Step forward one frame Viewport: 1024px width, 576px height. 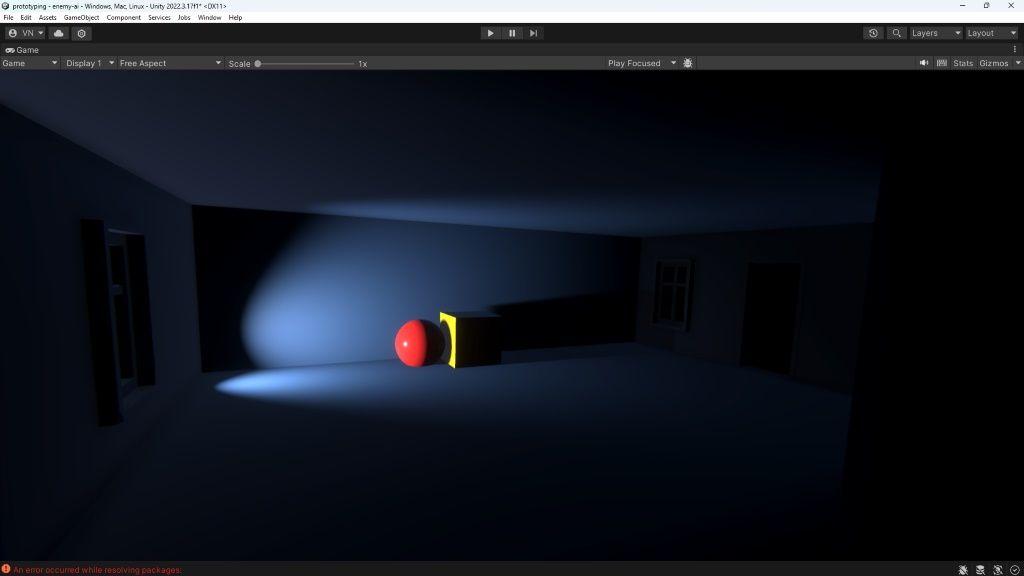[x=533, y=32]
